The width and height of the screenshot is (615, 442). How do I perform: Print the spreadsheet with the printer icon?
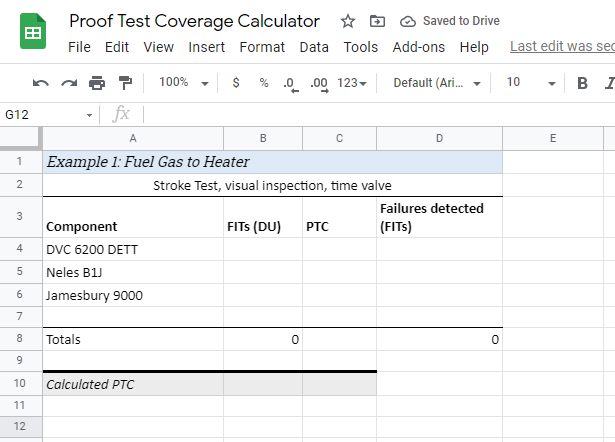(x=97, y=83)
